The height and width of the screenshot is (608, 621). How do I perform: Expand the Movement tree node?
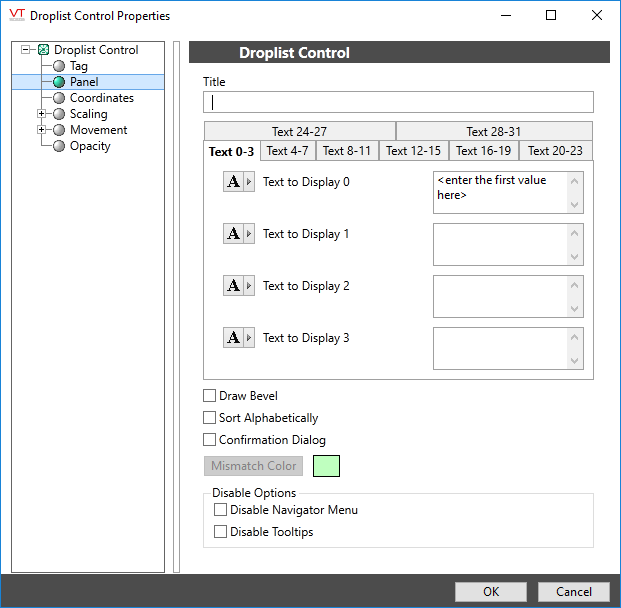tap(41, 130)
